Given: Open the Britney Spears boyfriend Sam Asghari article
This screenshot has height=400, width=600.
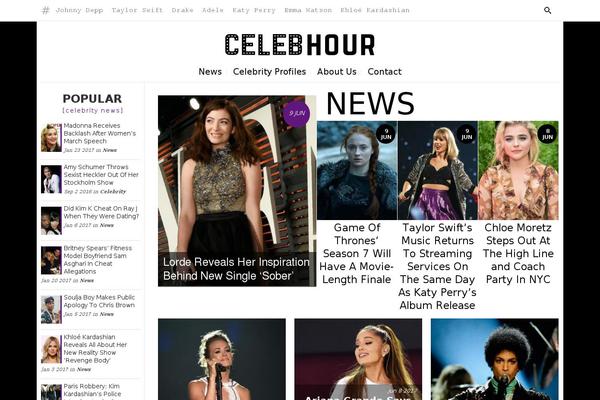Looking at the screenshot, I should pos(98,260).
